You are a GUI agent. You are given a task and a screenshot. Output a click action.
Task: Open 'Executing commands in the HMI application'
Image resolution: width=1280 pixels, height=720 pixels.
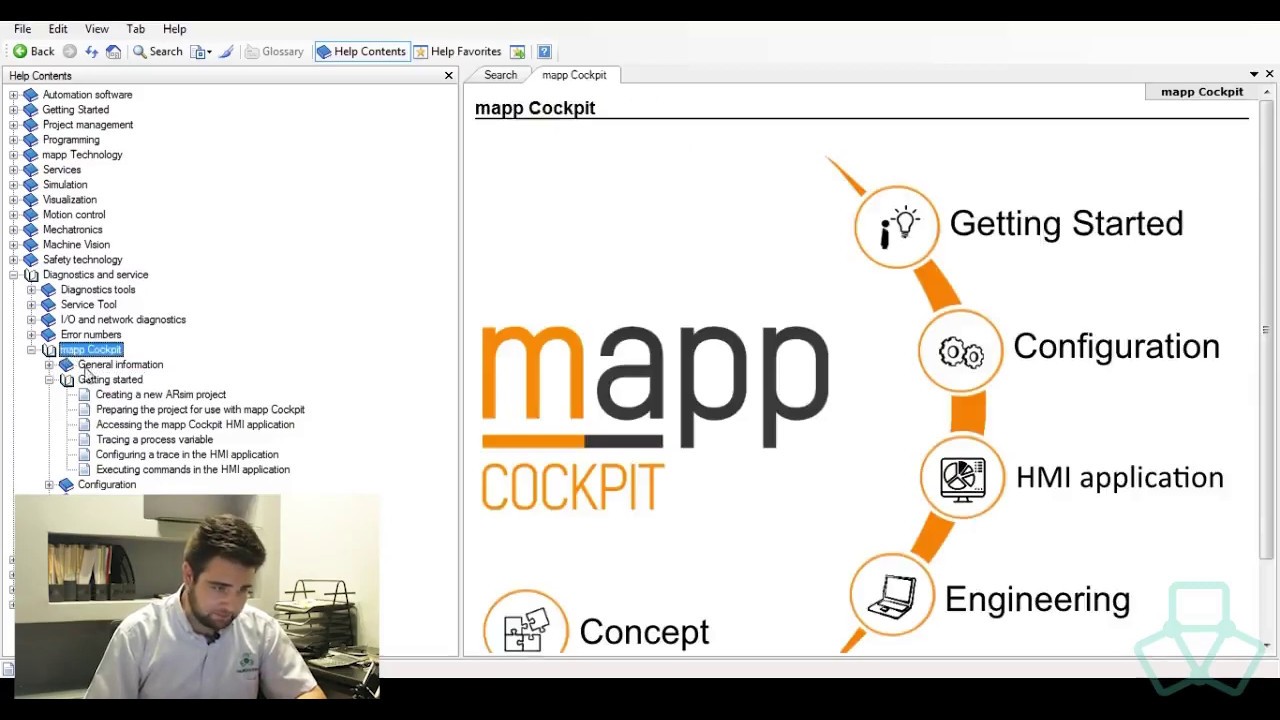tap(193, 470)
